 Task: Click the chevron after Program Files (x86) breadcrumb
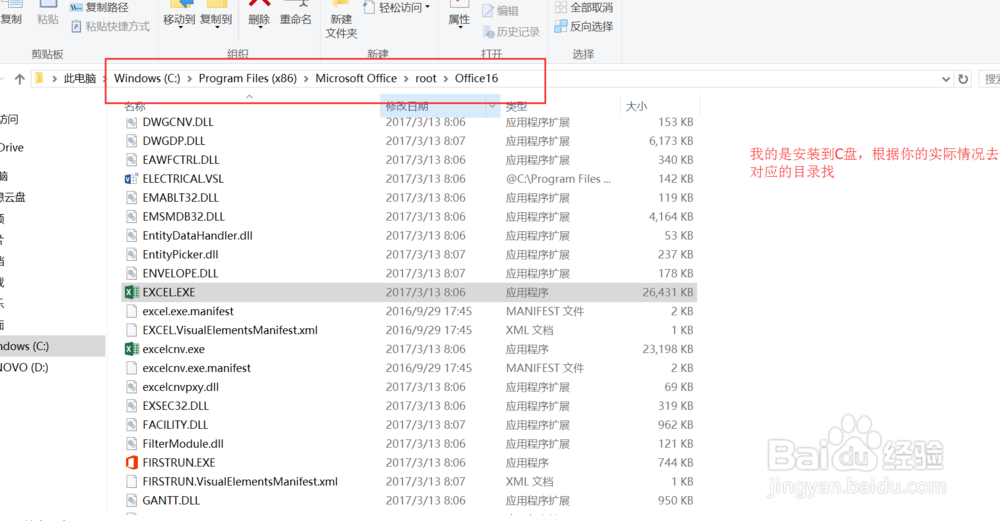[x=306, y=78]
